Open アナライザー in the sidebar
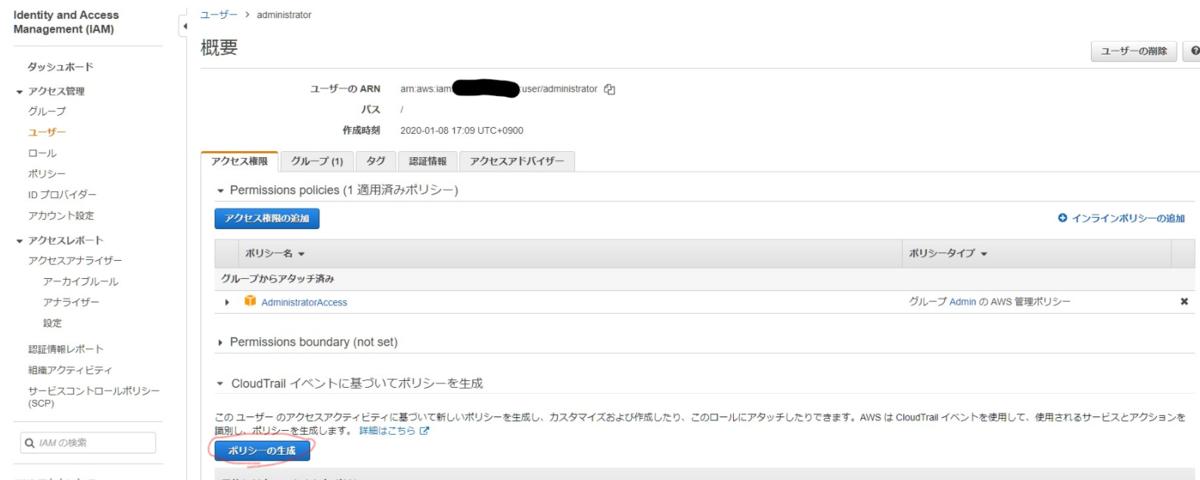 tap(71, 302)
